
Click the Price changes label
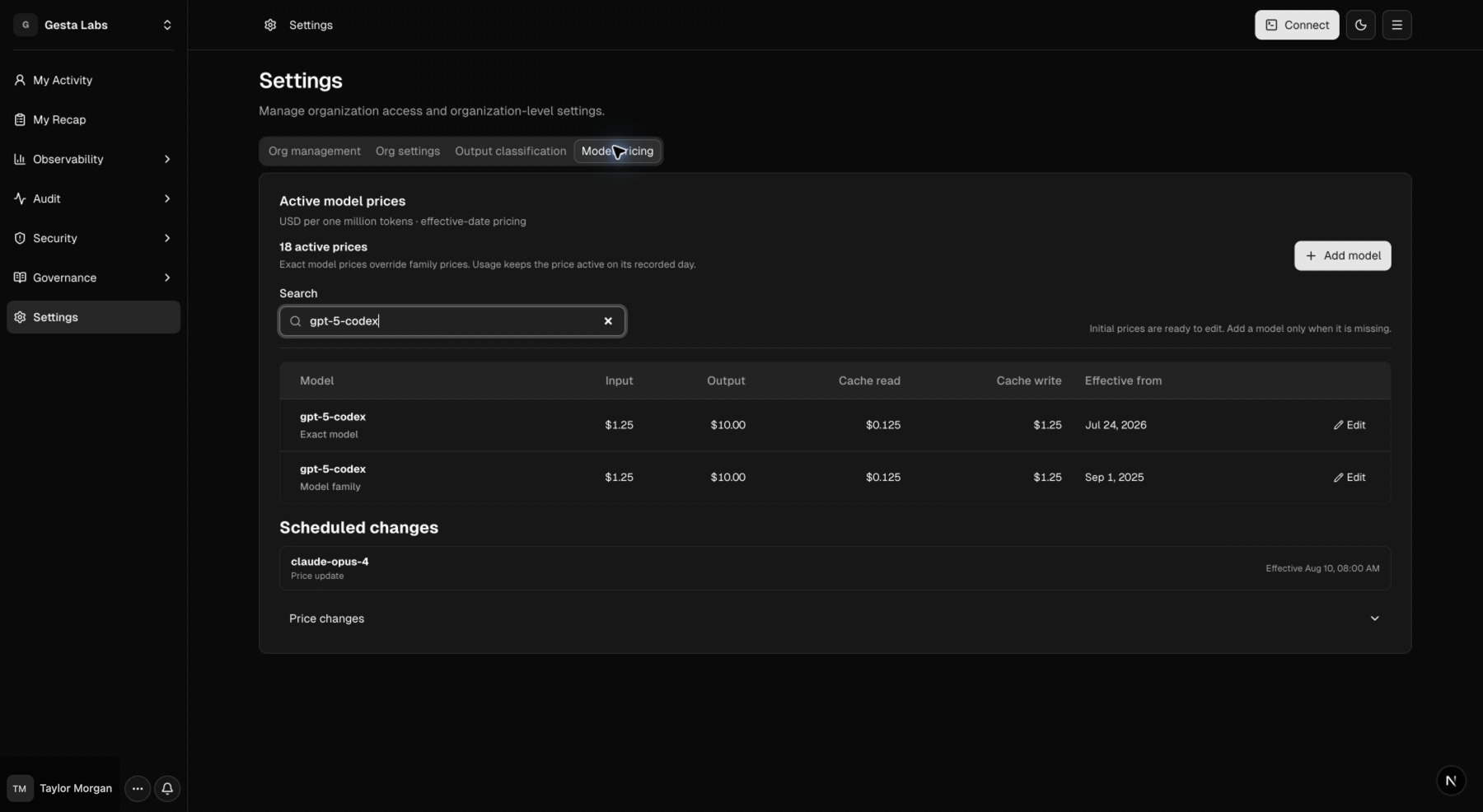(x=327, y=618)
